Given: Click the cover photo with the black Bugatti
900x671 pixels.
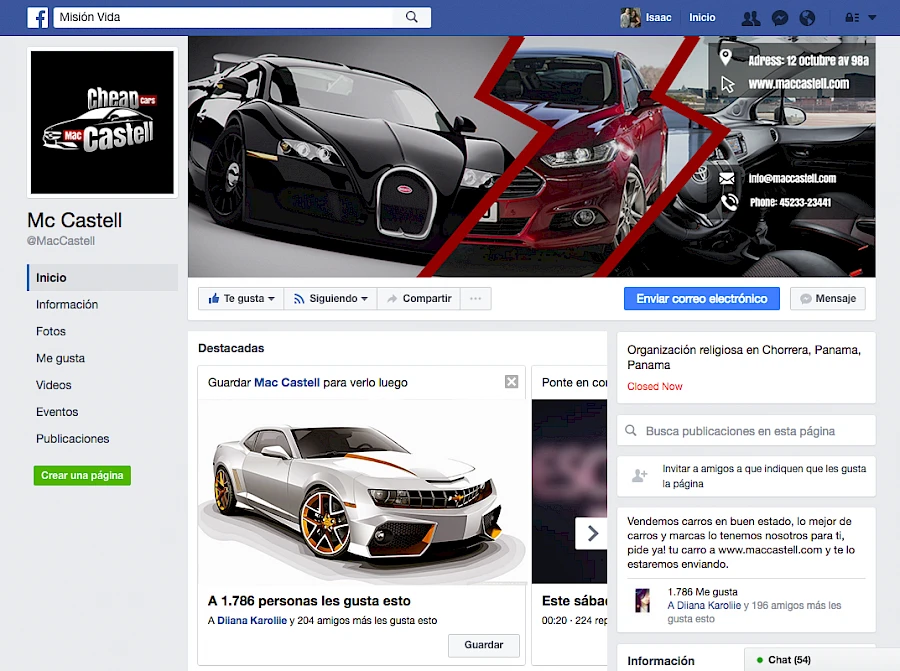Looking at the screenshot, I should [x=532, y=157].
